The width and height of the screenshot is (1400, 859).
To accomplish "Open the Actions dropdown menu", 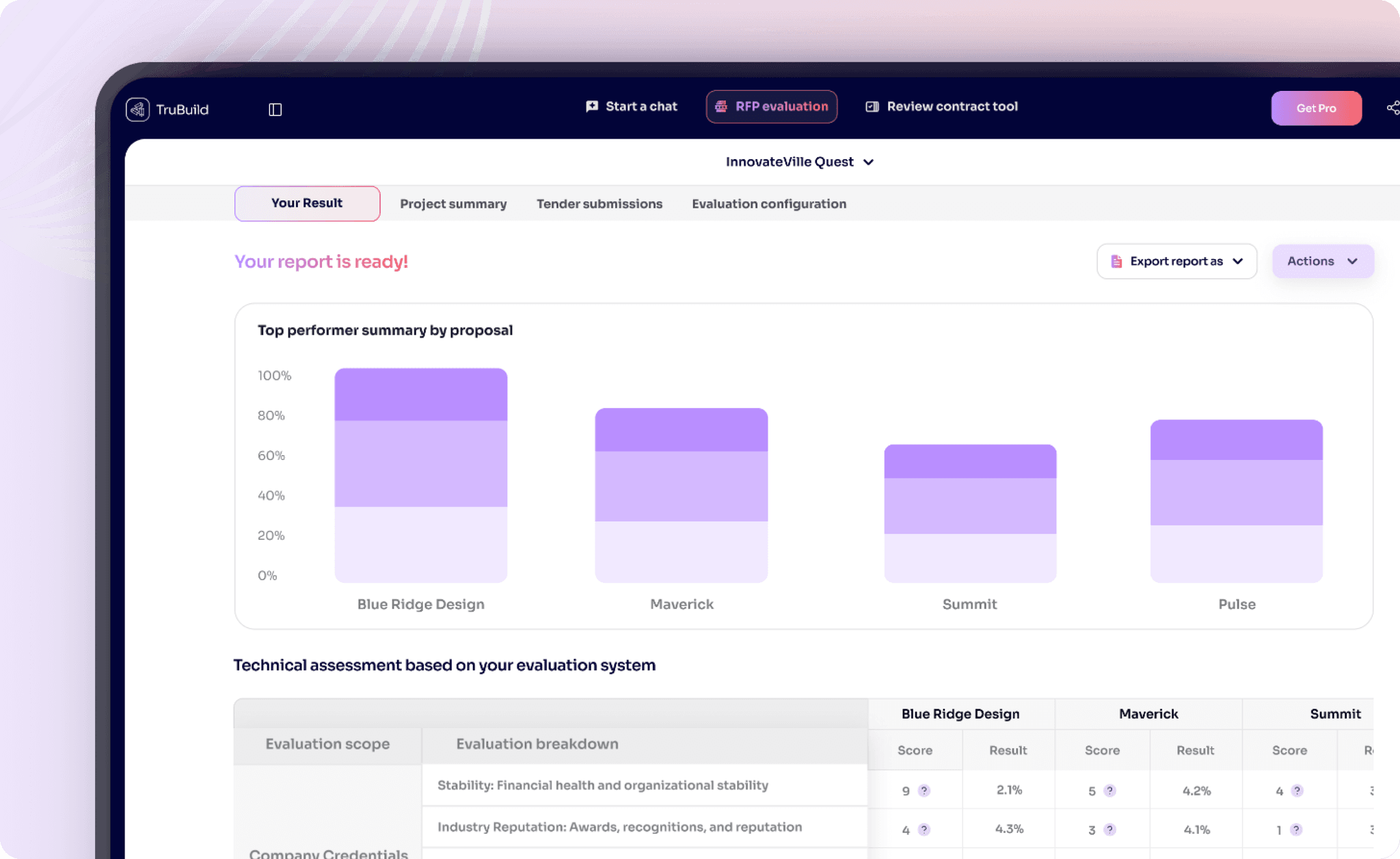I will [x=1322, y=261].
